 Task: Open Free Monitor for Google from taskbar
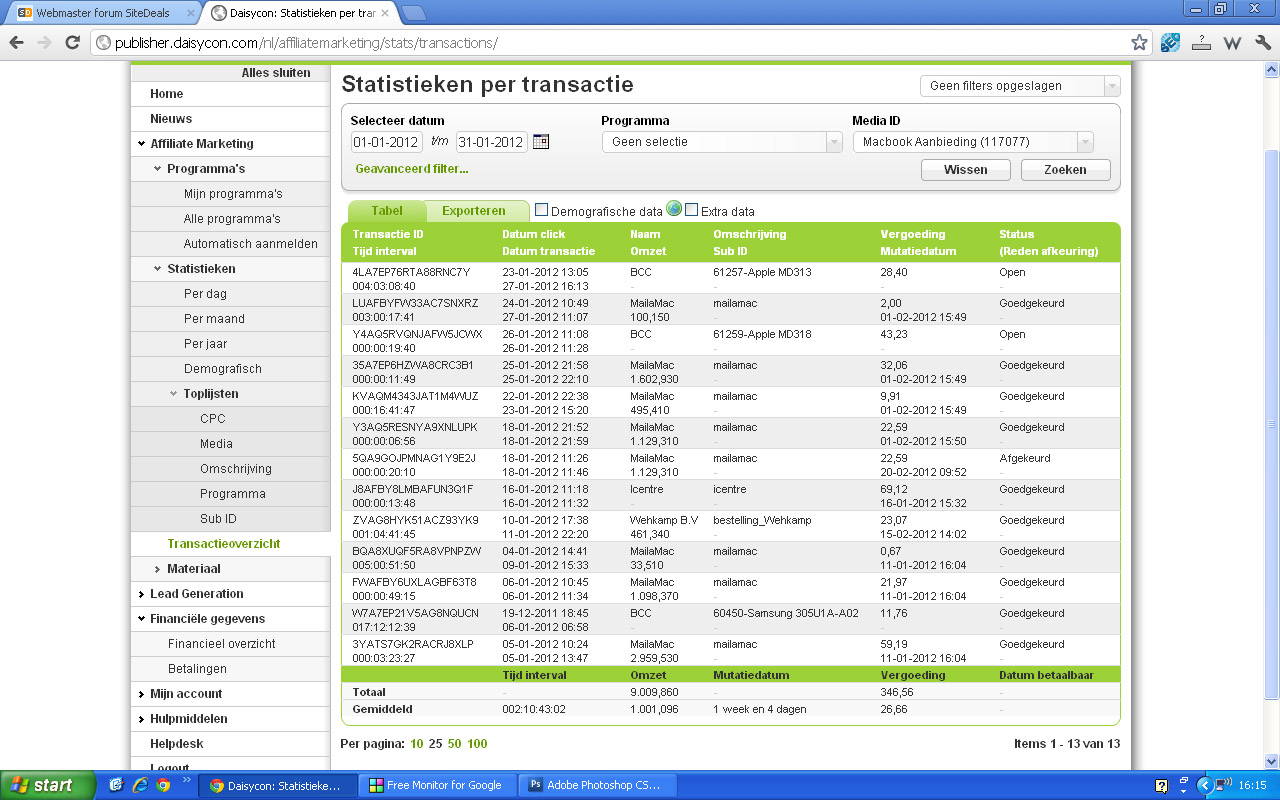(438, 785)
